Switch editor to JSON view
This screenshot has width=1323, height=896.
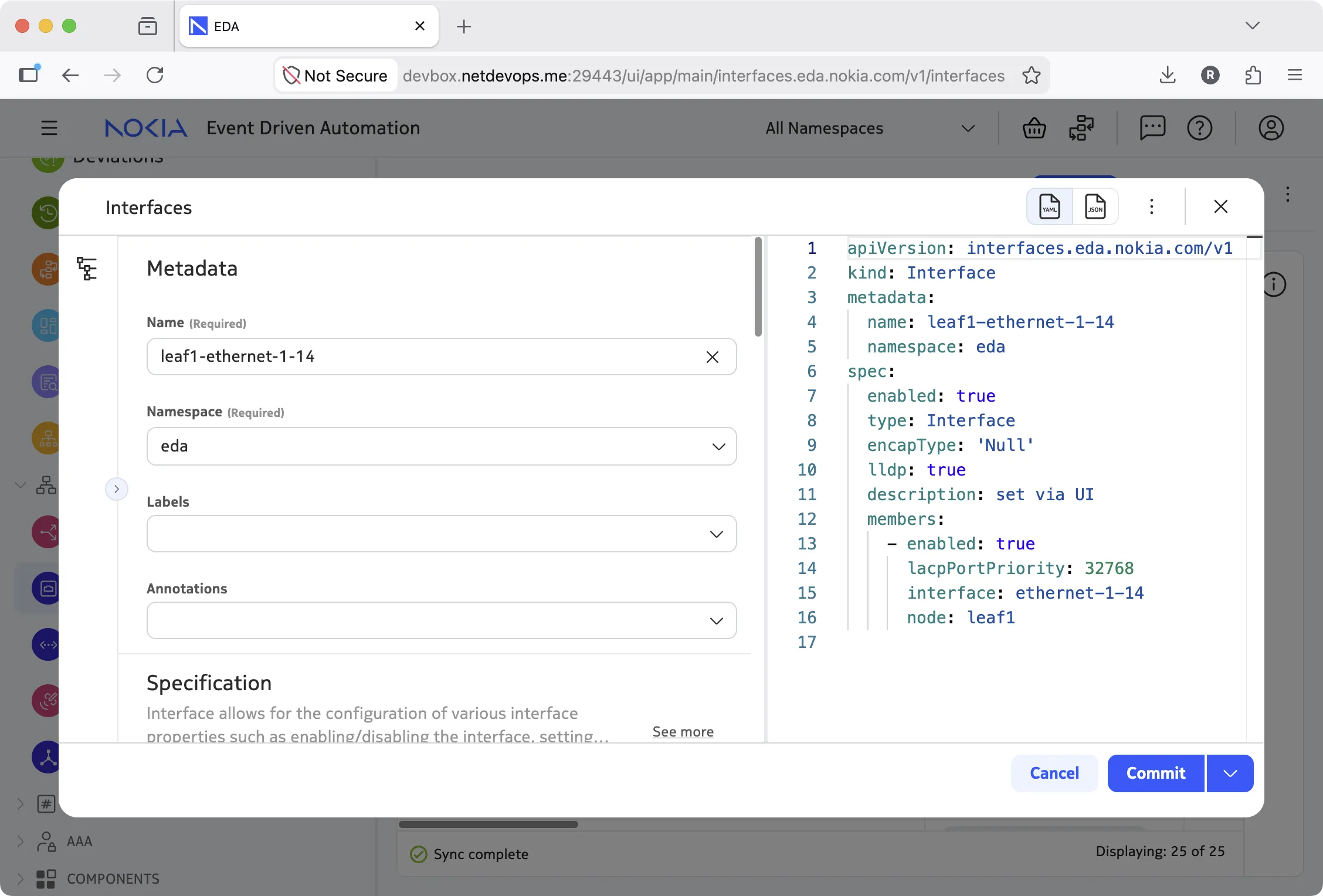pyautogui.click(x=1095, y=206)
